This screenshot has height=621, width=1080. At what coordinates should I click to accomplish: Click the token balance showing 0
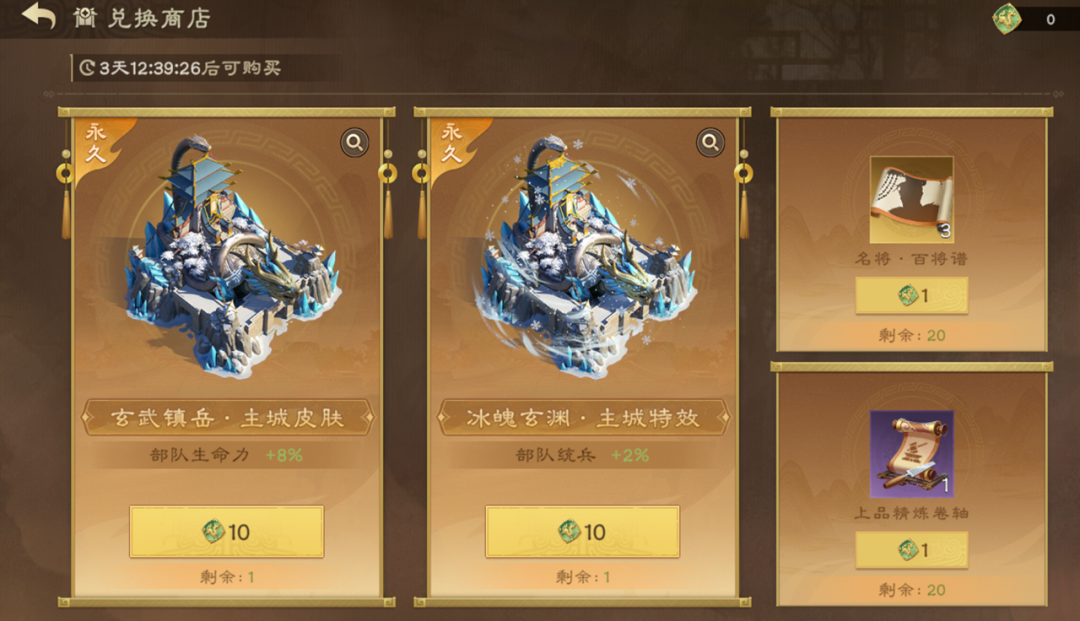click(1050, 19)
